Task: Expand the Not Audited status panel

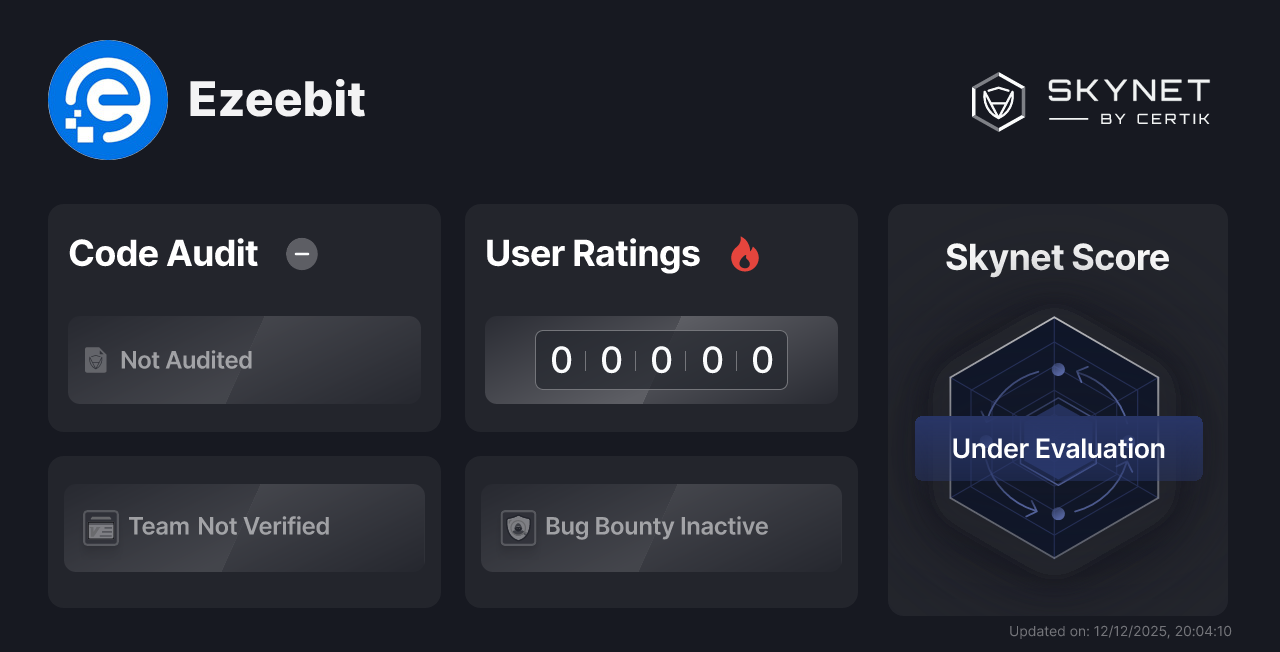Action: pyautogui.click(x=244, y=360)
